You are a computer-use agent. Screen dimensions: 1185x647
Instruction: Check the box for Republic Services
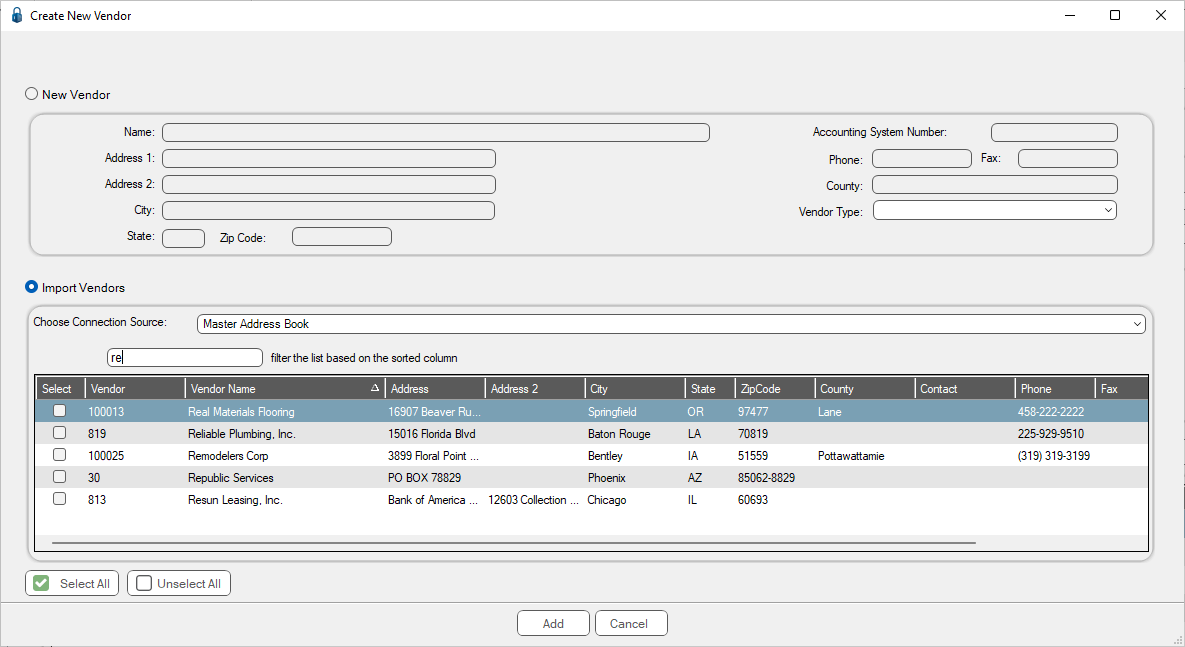(x=59, y=477)
